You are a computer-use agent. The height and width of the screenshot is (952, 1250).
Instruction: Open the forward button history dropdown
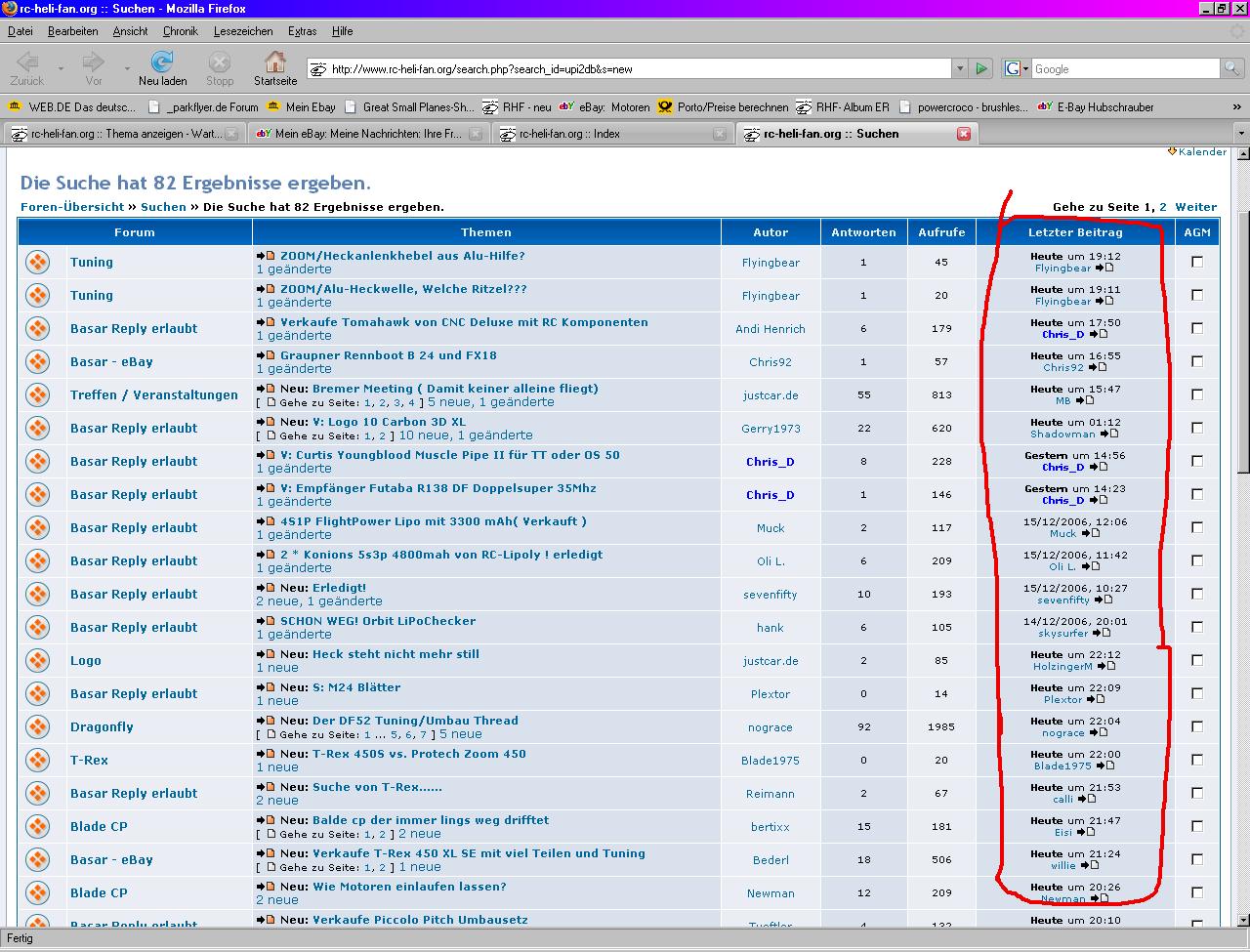click(127, 68)
